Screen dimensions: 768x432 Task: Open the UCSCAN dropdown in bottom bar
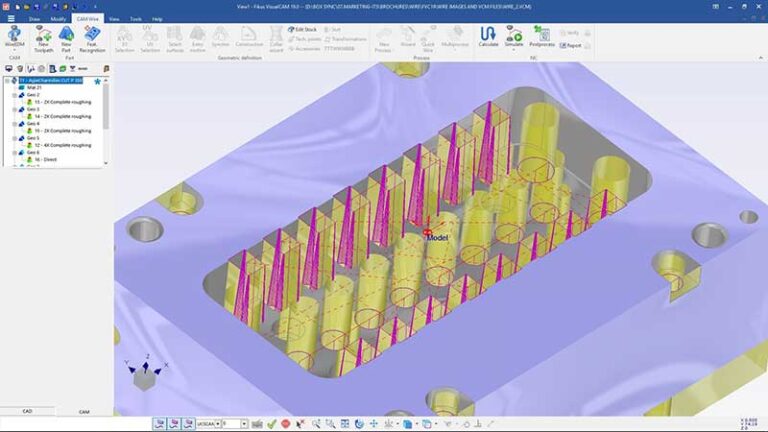click(217, 424)
